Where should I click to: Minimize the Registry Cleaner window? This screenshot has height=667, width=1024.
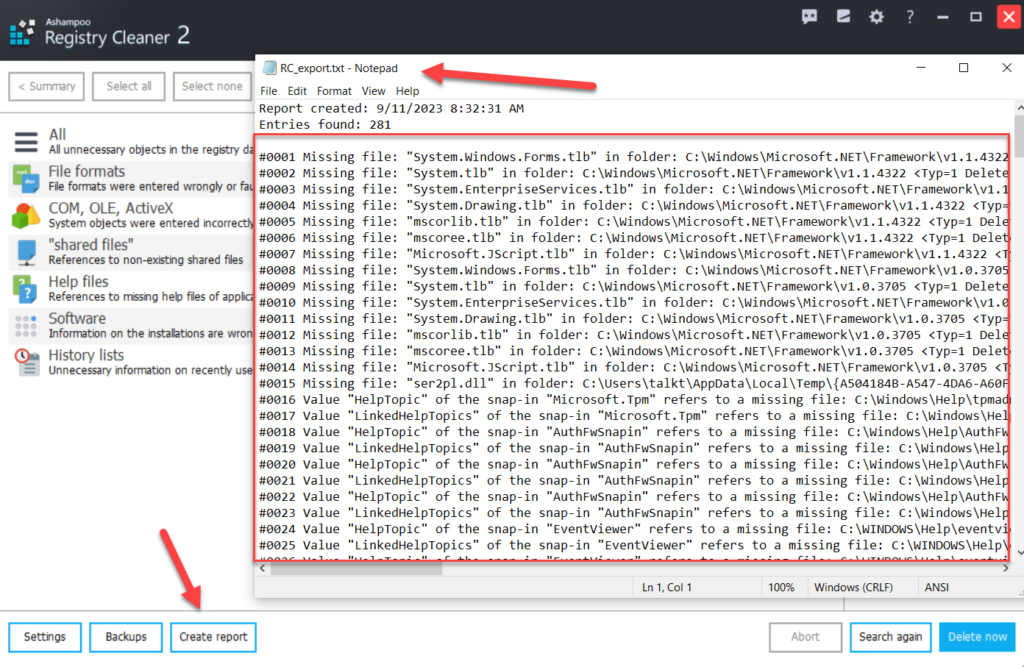pos(942,17)
